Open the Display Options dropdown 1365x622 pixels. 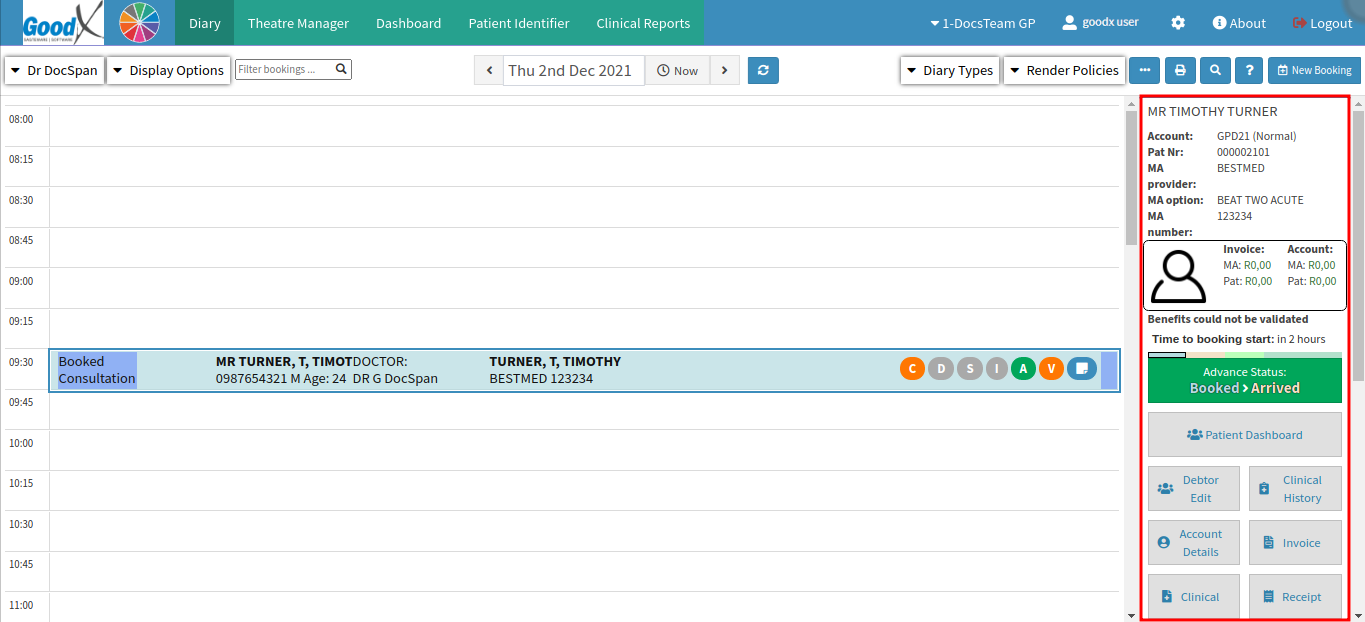168,70
